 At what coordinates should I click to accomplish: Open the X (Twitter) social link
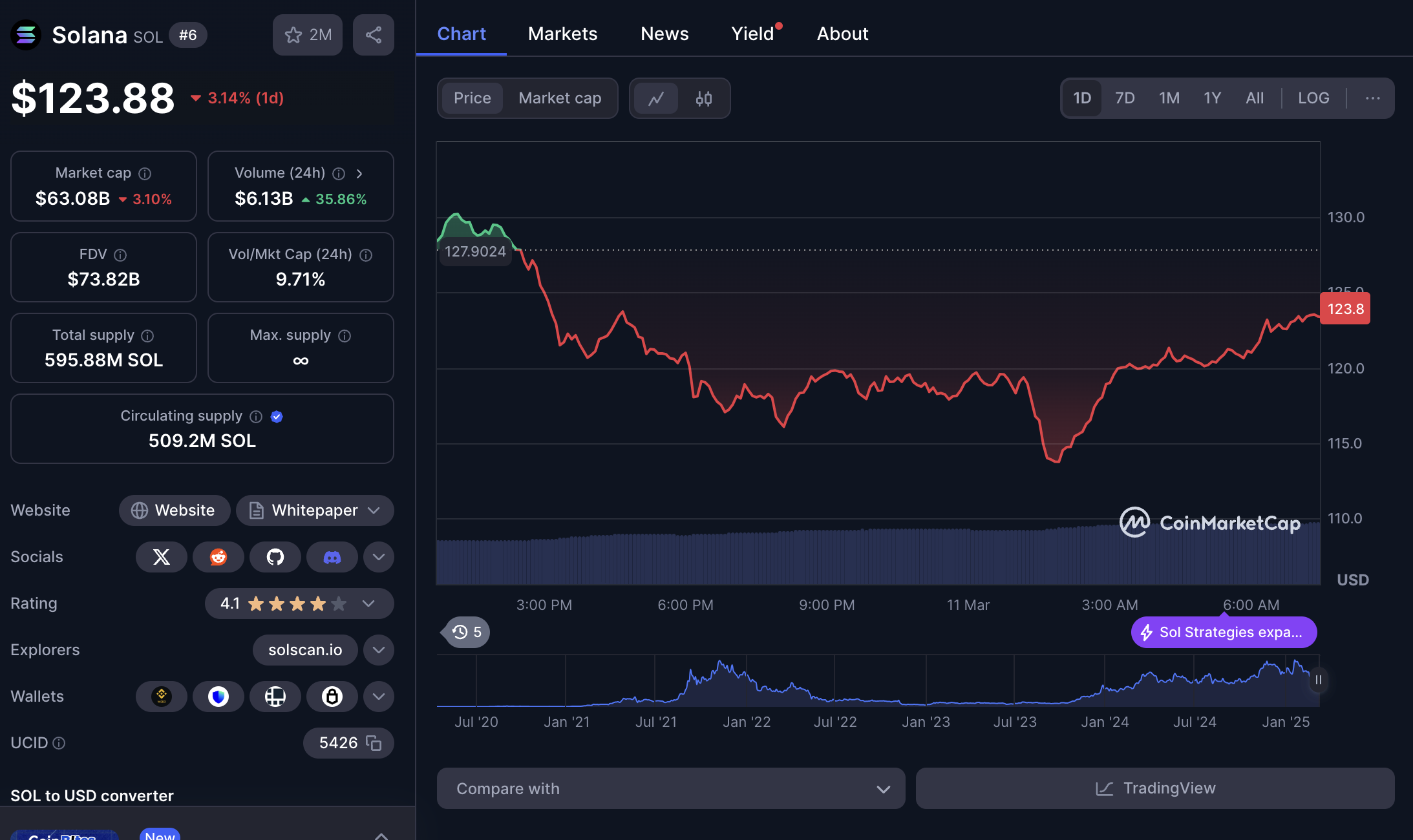162,557
